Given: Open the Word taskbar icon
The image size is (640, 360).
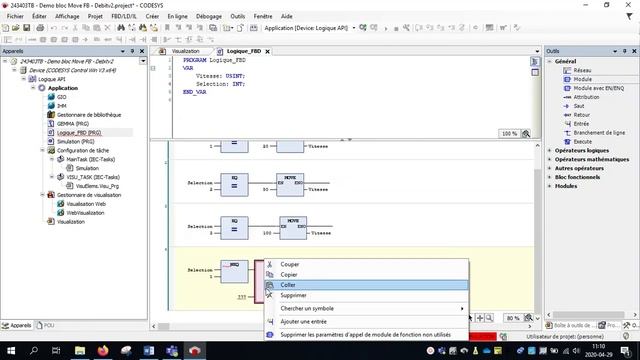Looking at the screenshot, I should click(x=149, y=351).
